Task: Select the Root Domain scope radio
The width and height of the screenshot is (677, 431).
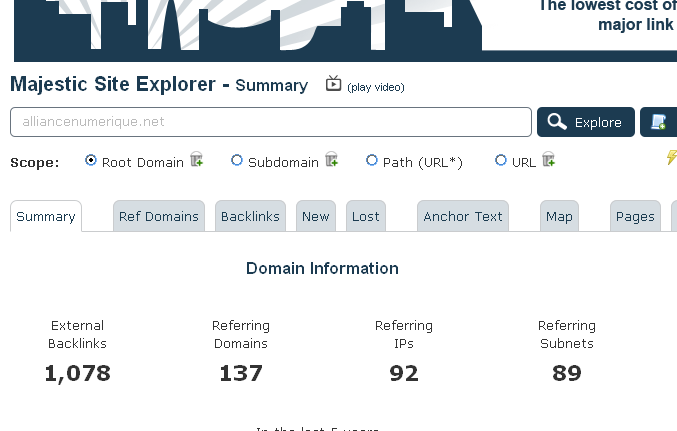Action: (91, 160)
